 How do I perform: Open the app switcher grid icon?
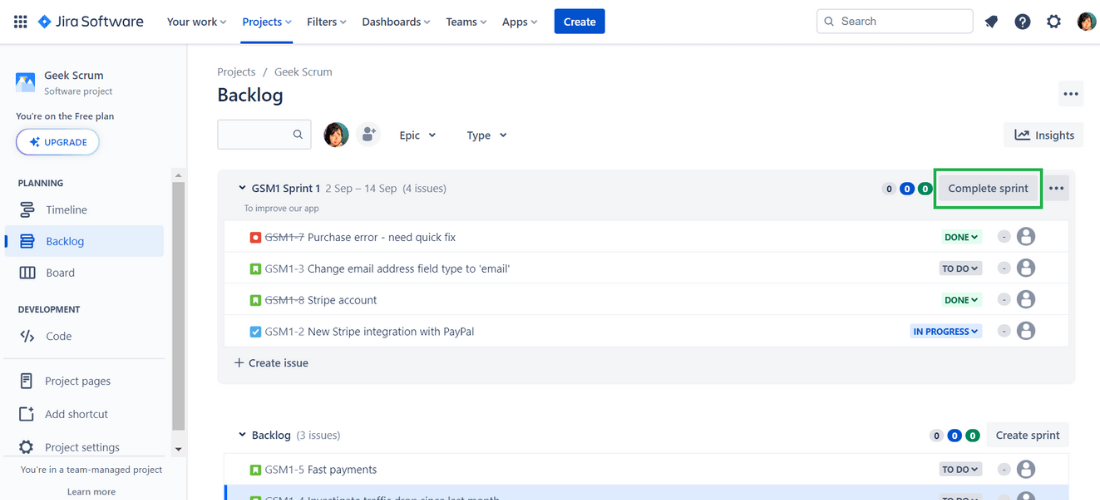(x=20, y=22)
